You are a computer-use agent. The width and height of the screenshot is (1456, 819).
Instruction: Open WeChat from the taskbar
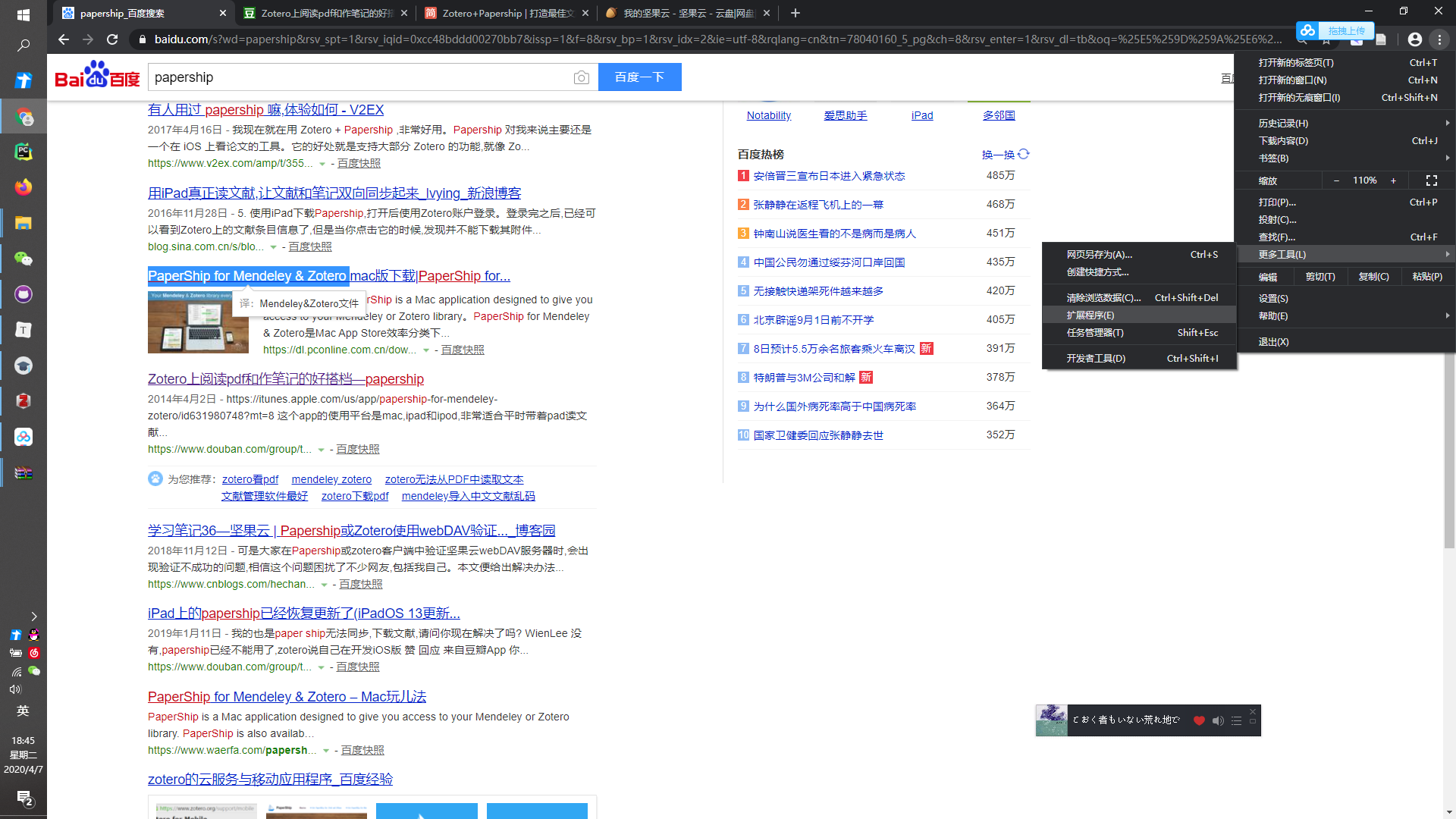[x=24, y=259]
